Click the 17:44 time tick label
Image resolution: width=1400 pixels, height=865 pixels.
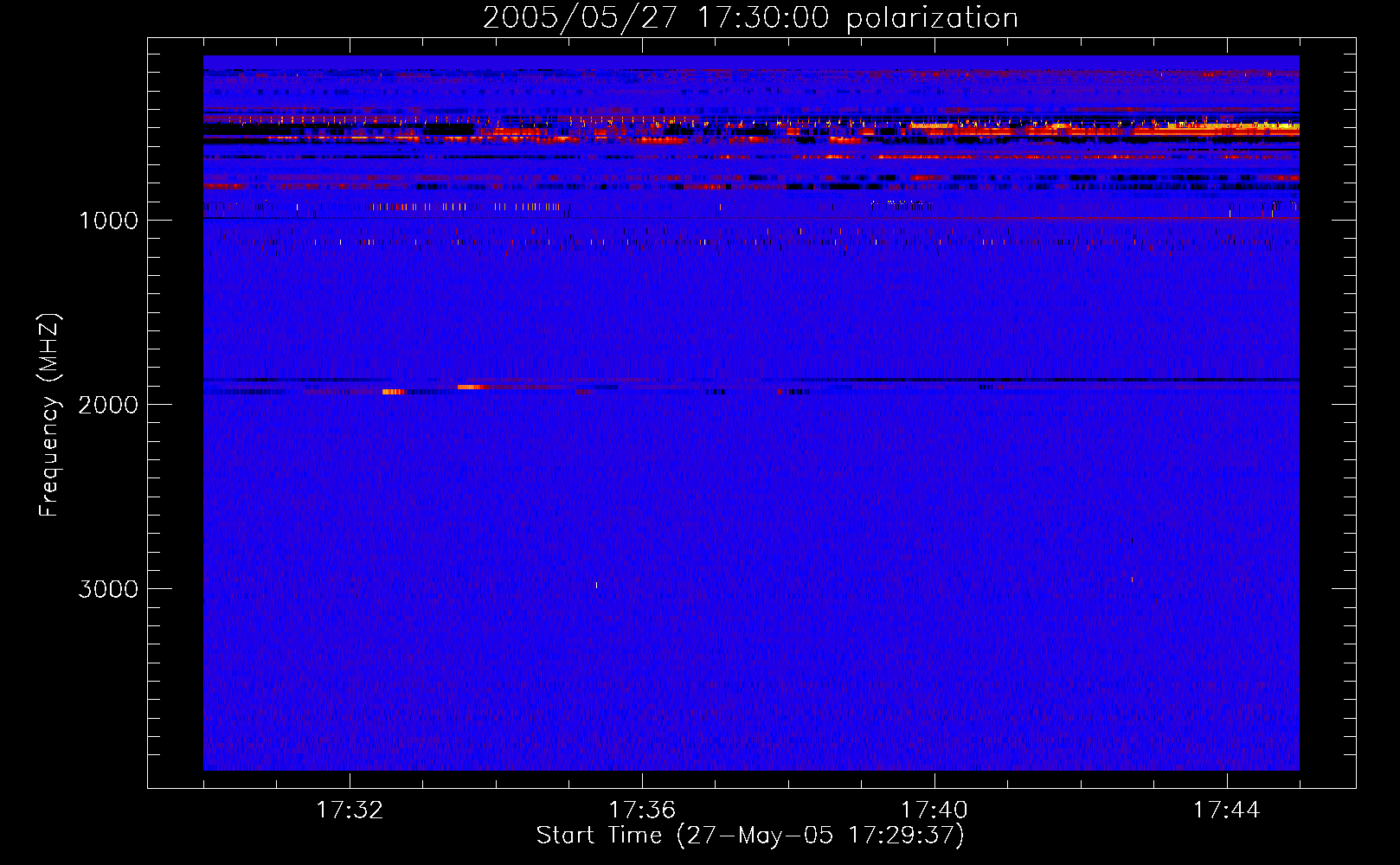click(1227, 810)
